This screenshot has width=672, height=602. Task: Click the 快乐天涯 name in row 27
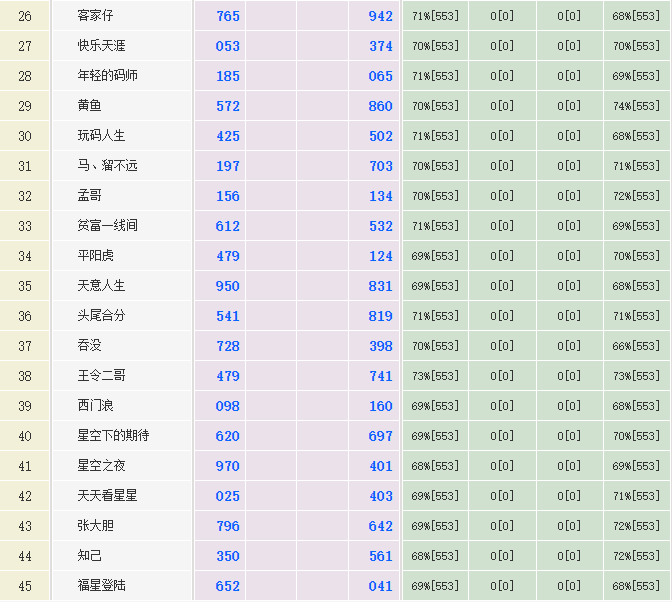(102, 46)
